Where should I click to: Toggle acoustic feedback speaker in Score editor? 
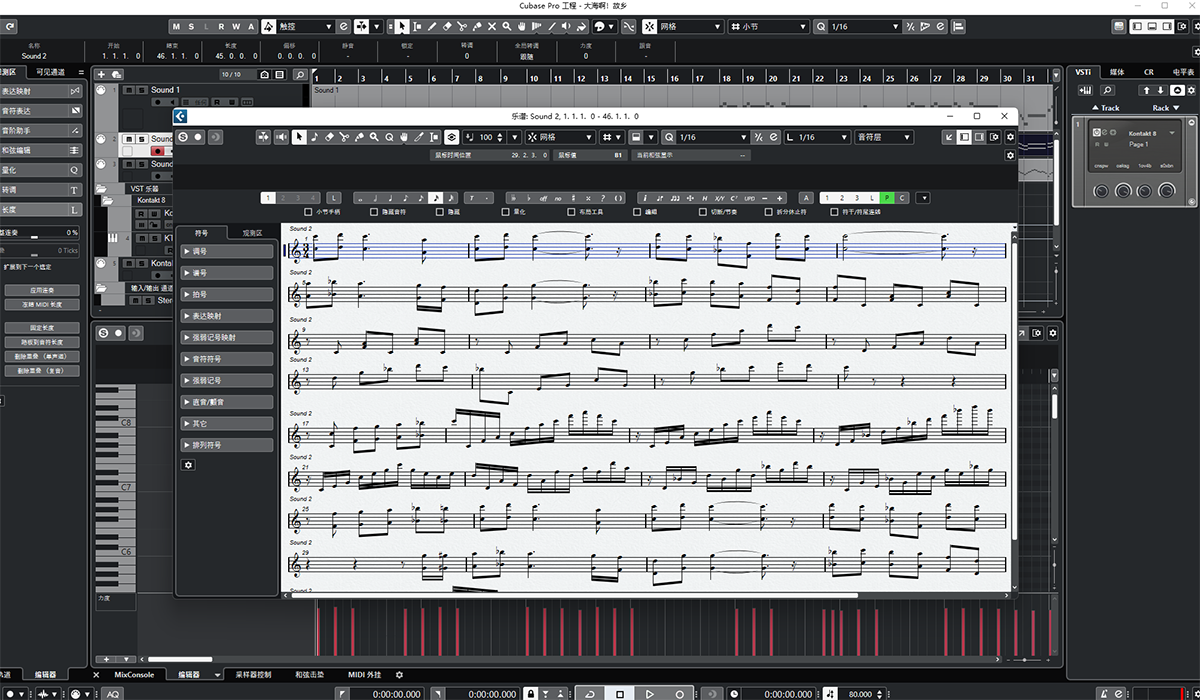tap(282, 137)
